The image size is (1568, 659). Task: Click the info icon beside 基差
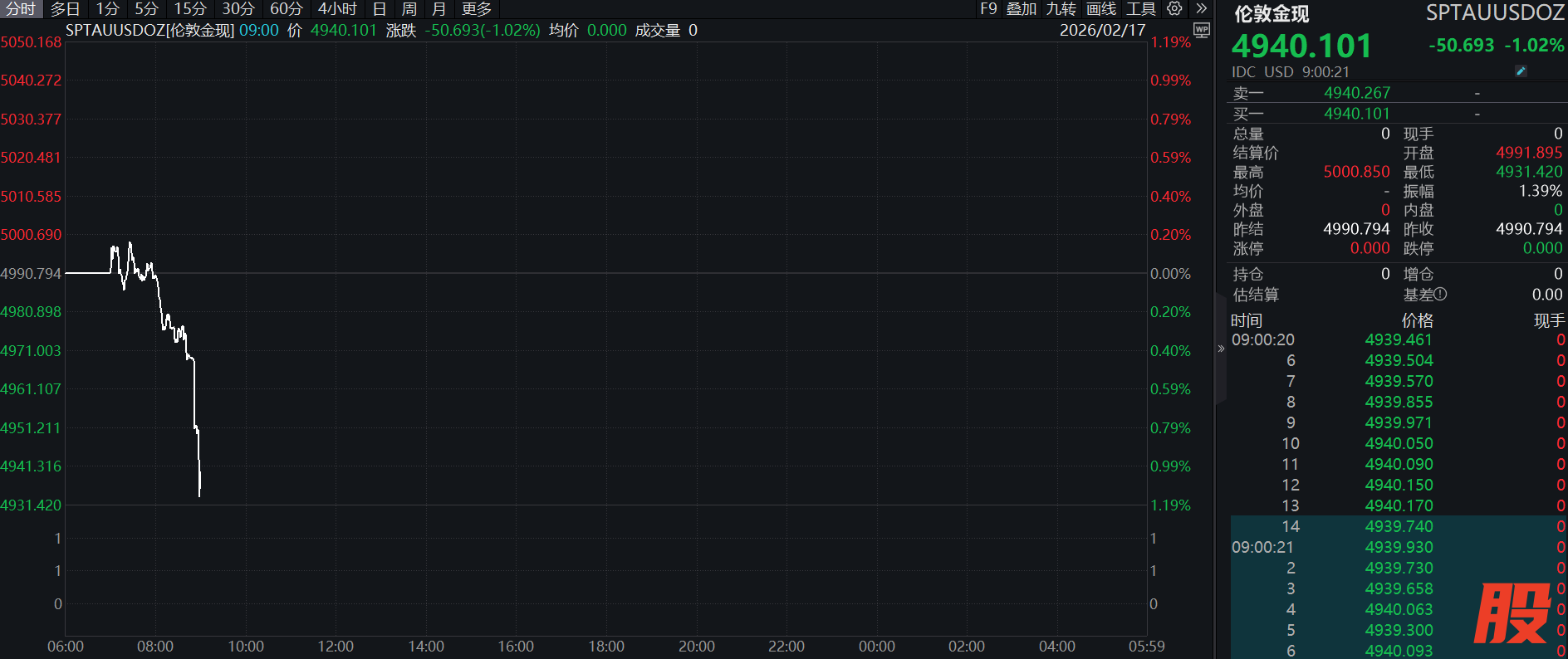pyautogui.click(x=1440, y=294)
